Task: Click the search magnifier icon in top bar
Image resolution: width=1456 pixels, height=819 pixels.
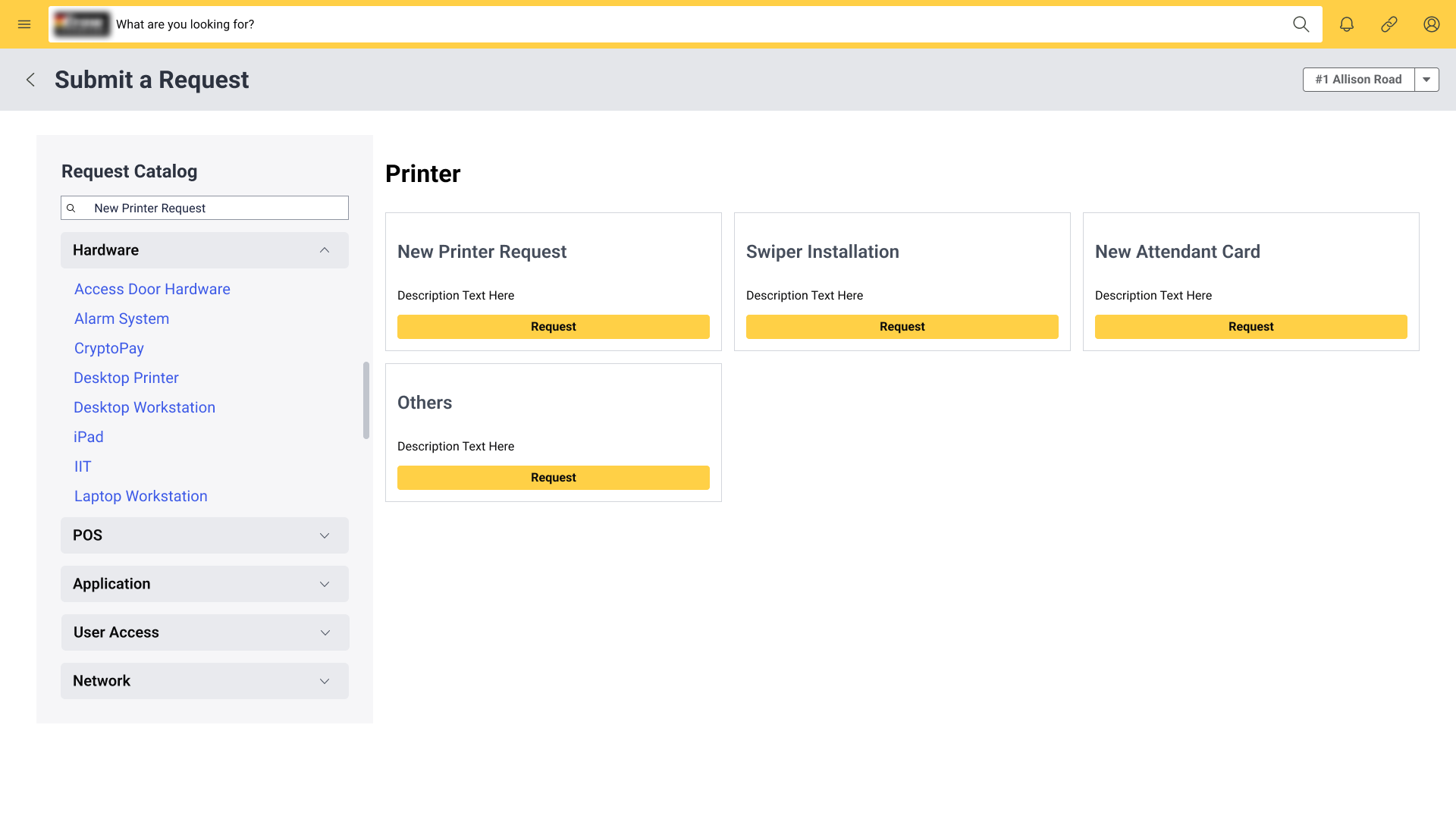Action: click(x=1301, y=24)
